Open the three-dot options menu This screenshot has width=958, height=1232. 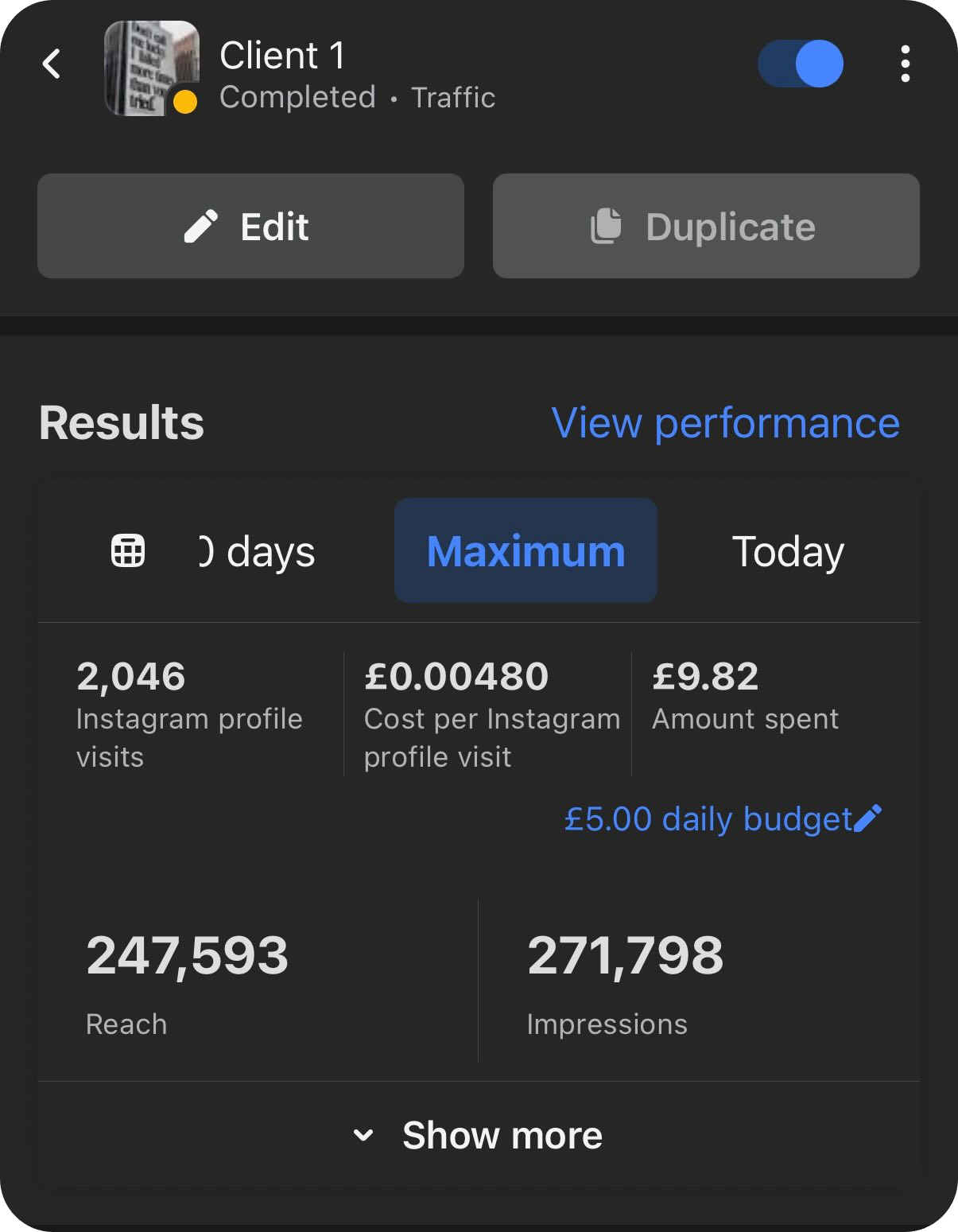pyautogui.click(x=905, y=64)
